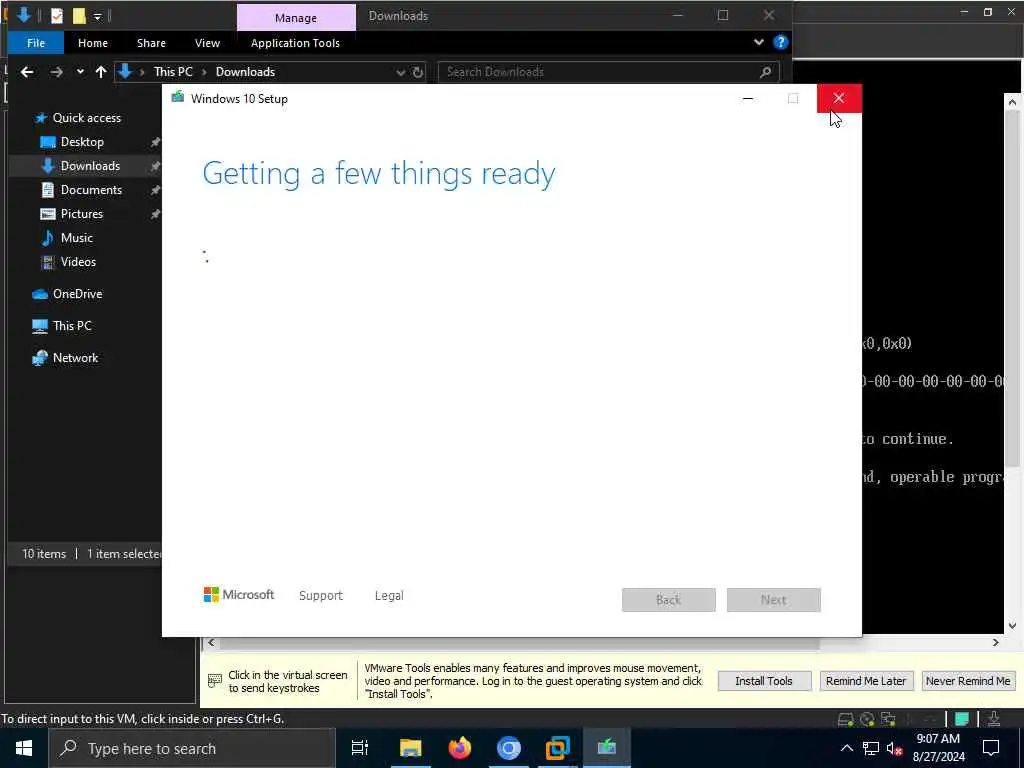This screenshot has width=1024, height=768.
Task: Click the VMware scroll-up arrow
Action: [x=1012, y=102]
